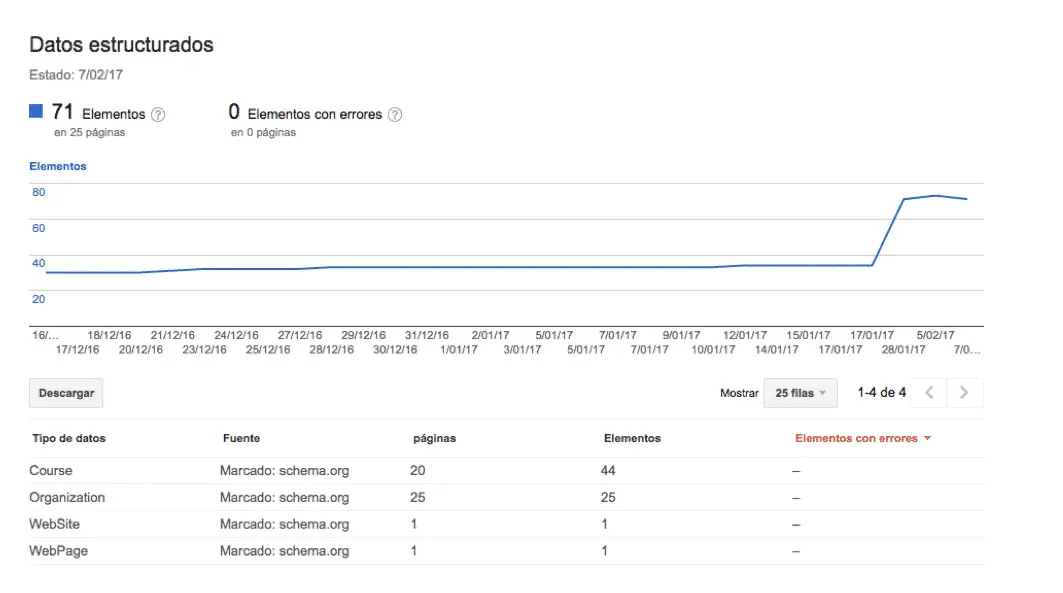Expand the Mostrar rows-per-page selector
The height and width of the screenshot is (593, 1063).
coord(800,393)
